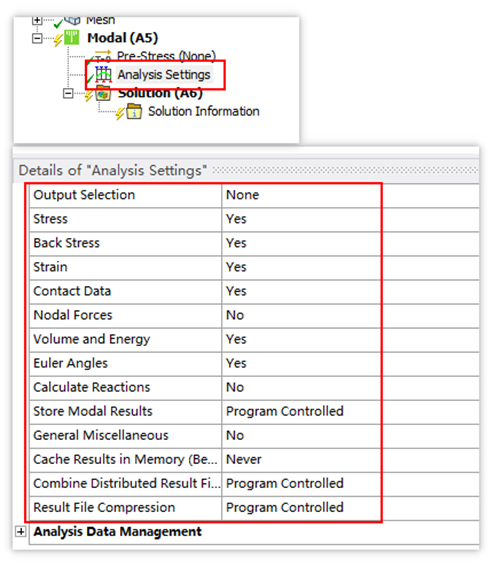This screenshot has width=494, height=568.
Task: Change Cache Results in Memory value Never
Action: tap(301, 460)
